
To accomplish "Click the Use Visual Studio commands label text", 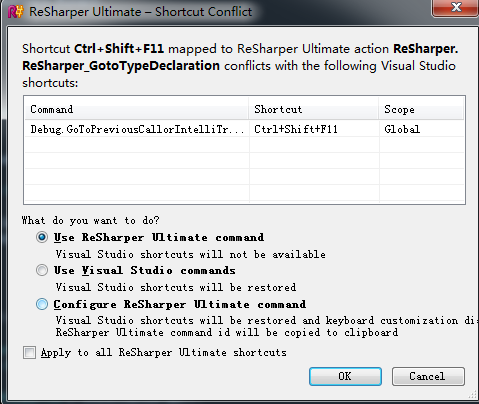I will 145,270.
